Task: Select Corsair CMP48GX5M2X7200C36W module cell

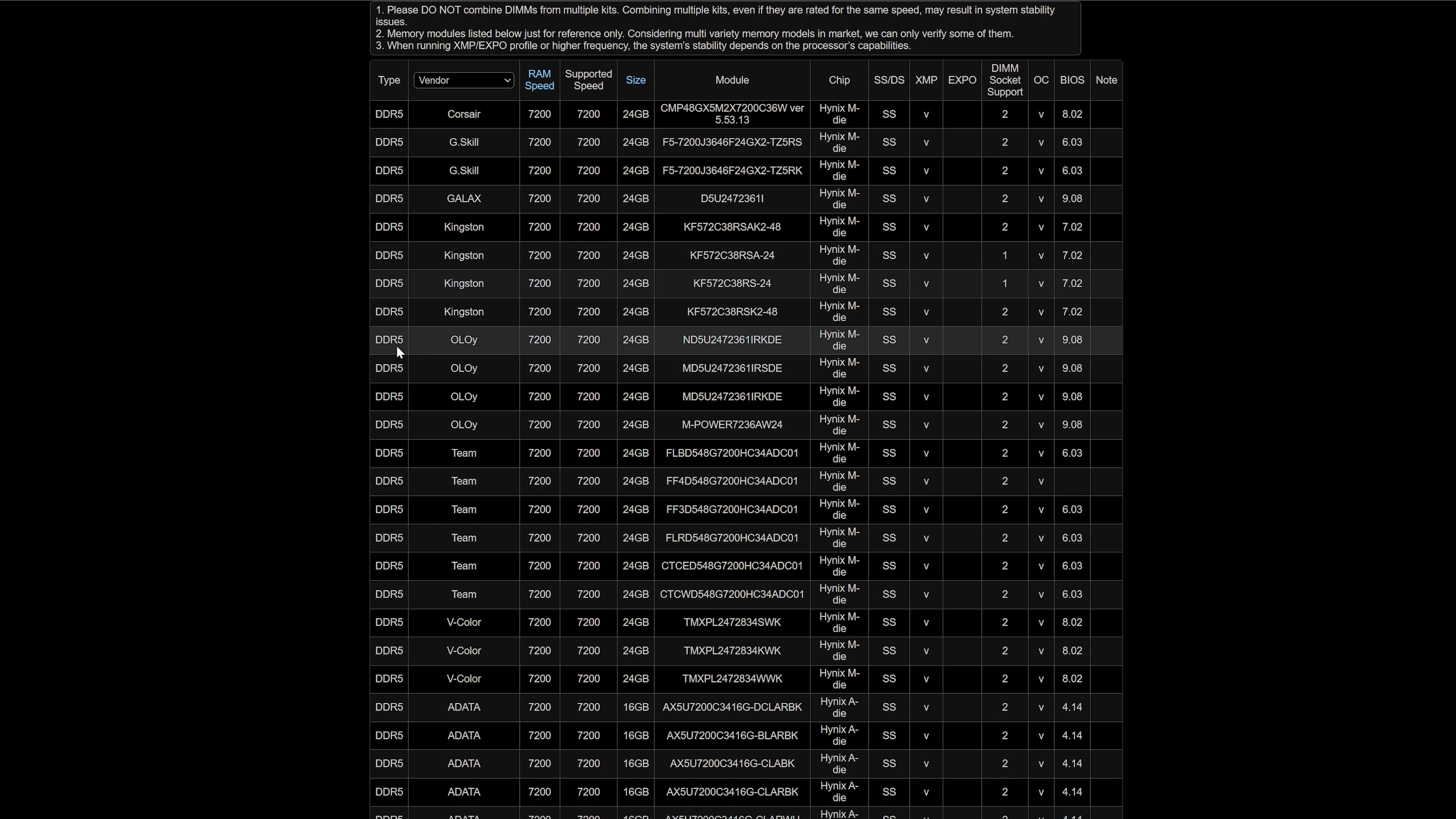Action: (x=732, y=114)
